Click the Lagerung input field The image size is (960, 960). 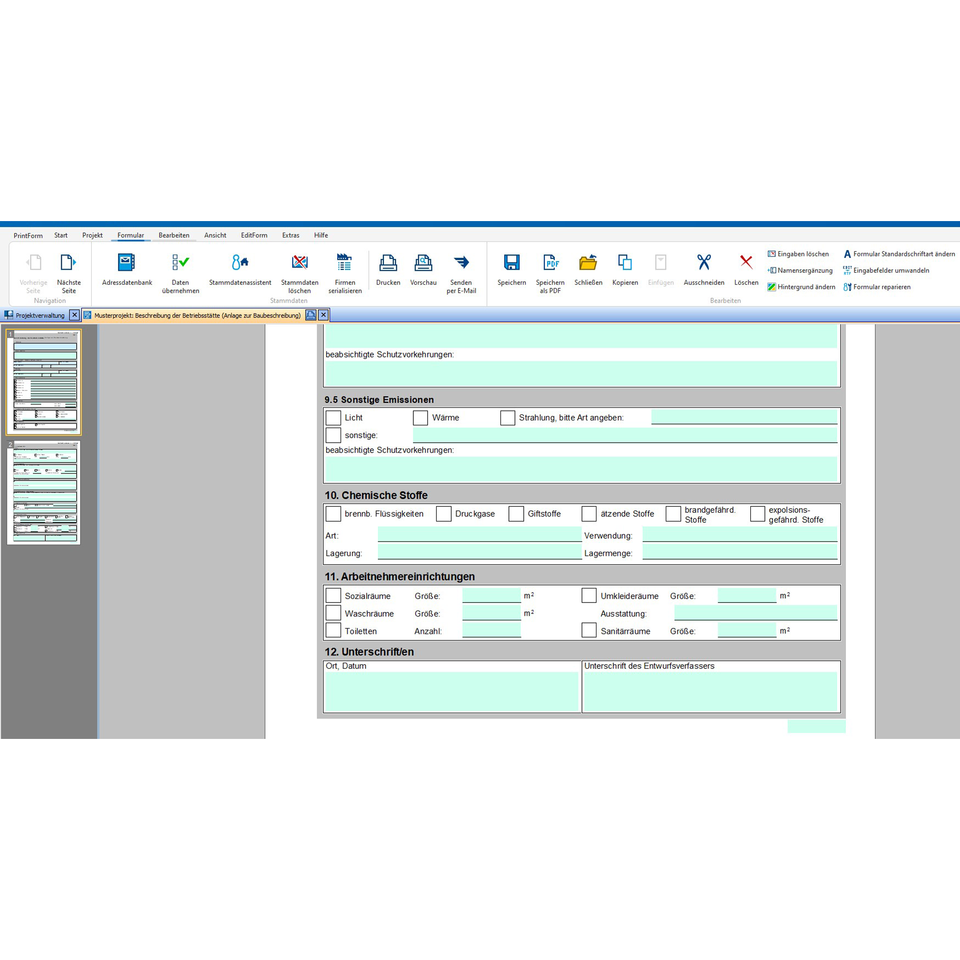pos(479,552)
